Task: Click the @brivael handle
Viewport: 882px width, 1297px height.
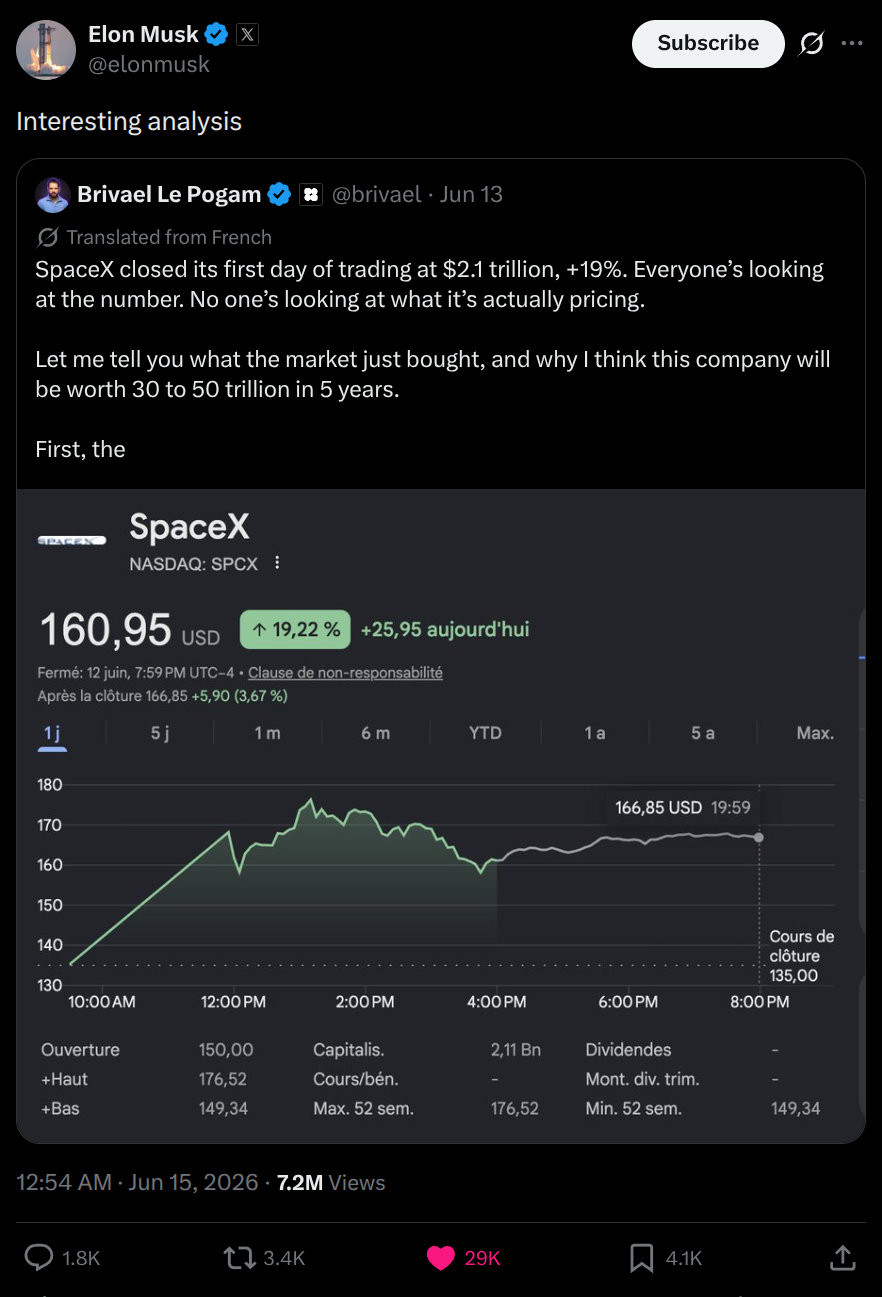Action: pyautogui.click(x=376, y=194)
